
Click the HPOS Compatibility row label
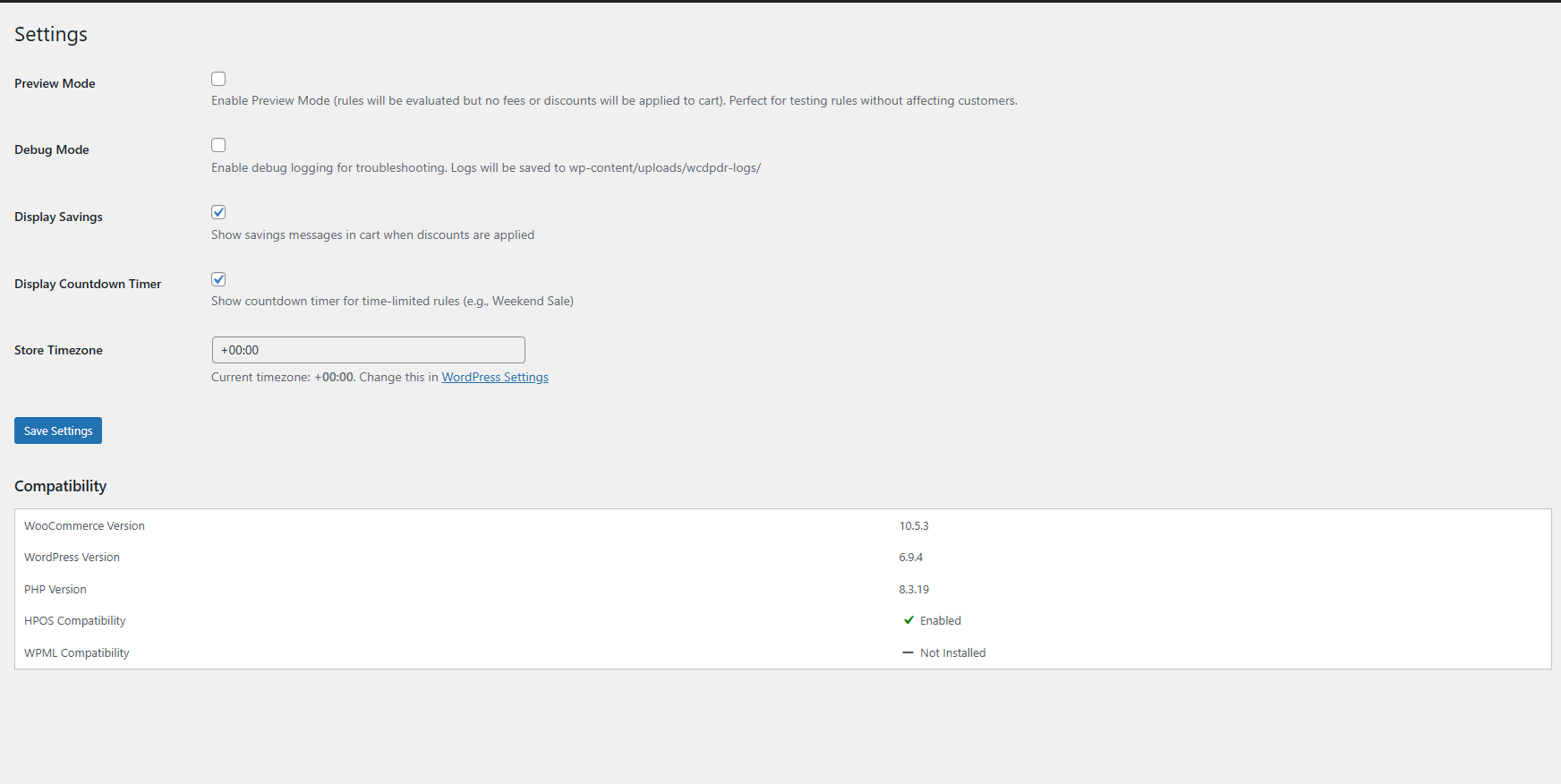point(74,620)
